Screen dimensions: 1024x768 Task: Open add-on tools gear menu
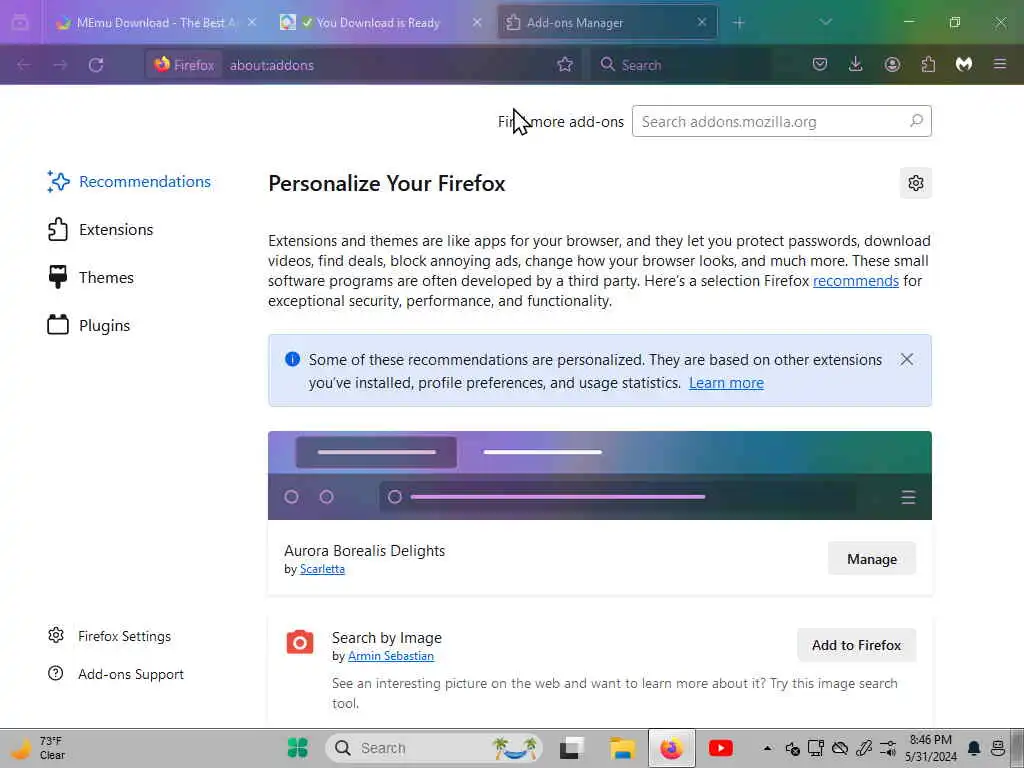[916, 183]
